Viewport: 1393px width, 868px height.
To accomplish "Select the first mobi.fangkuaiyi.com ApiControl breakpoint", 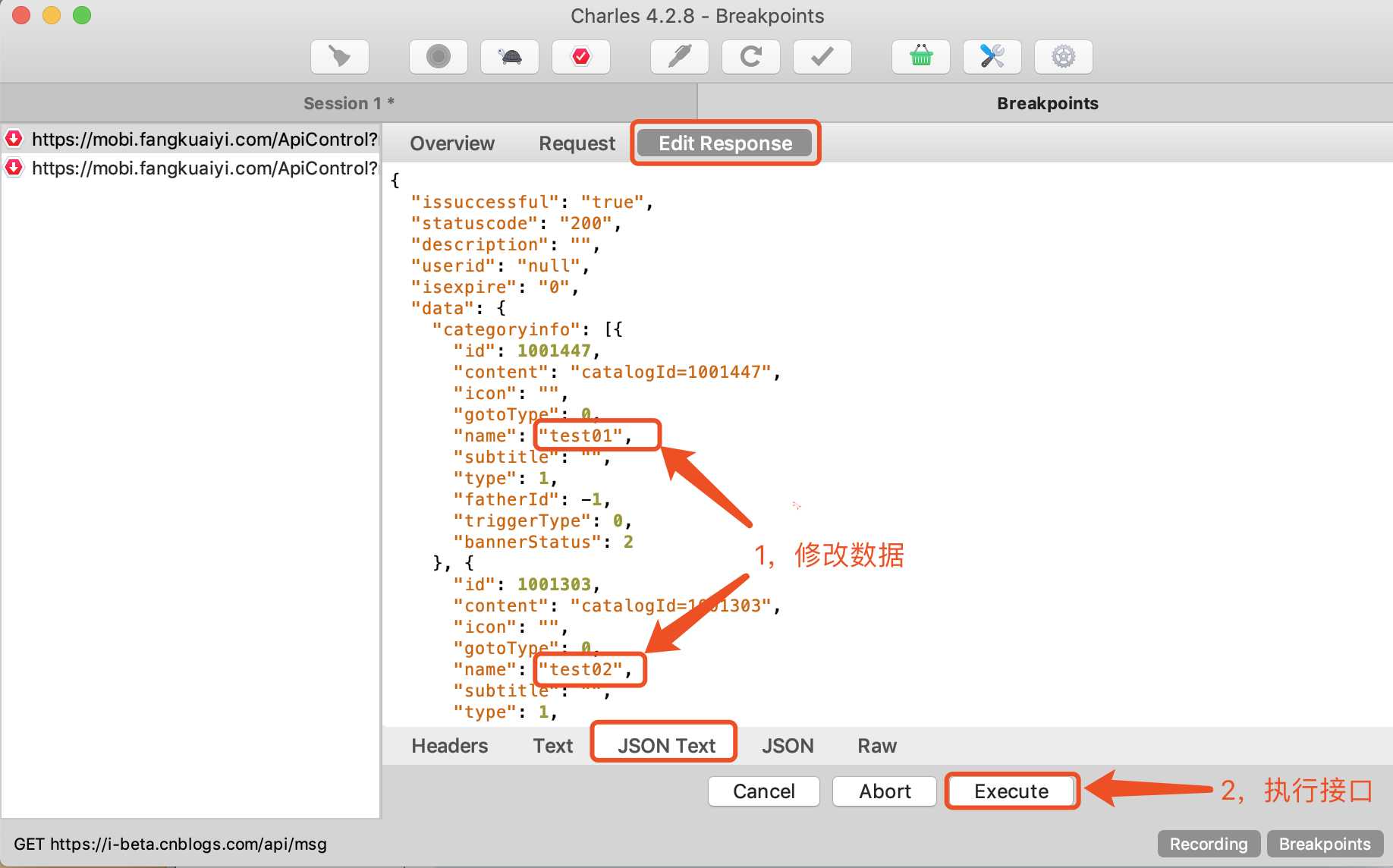I will (191, 140).
